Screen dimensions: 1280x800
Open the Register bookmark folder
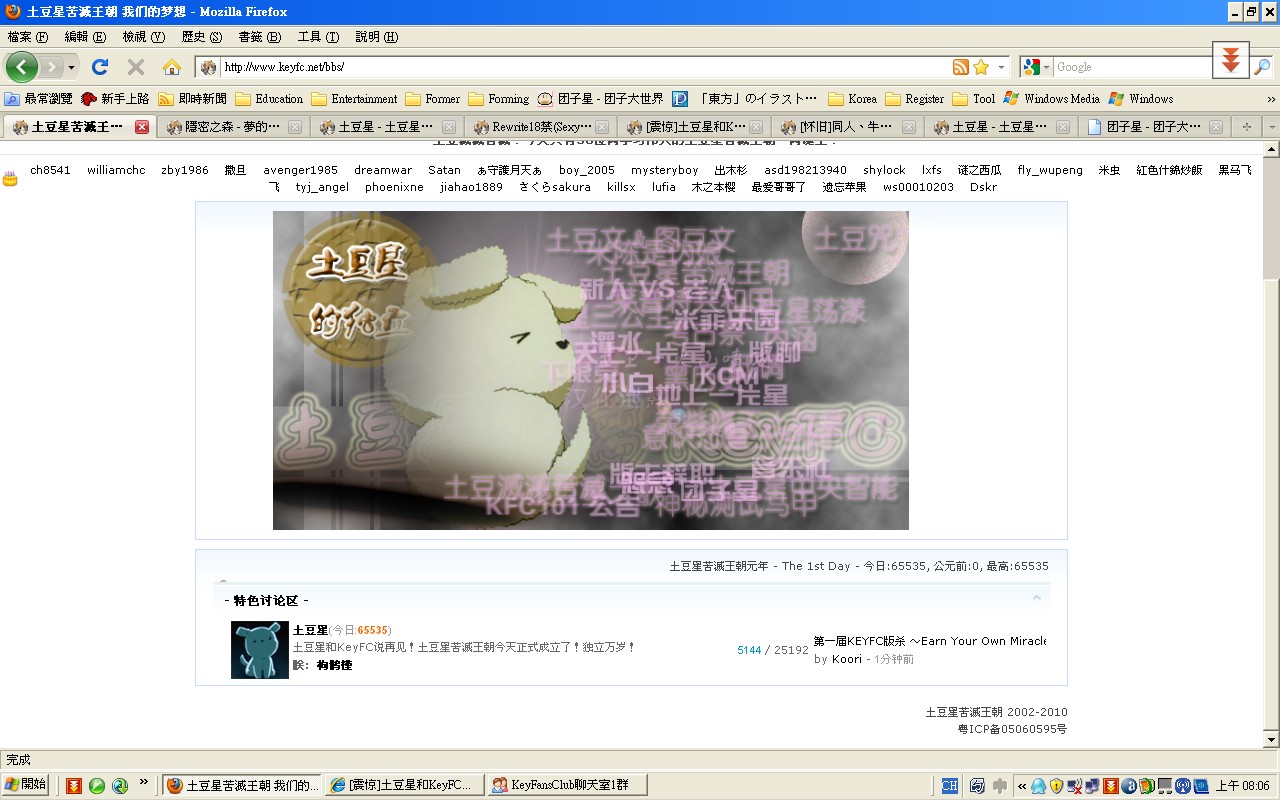pyautogui.click(x=915, y=99)
